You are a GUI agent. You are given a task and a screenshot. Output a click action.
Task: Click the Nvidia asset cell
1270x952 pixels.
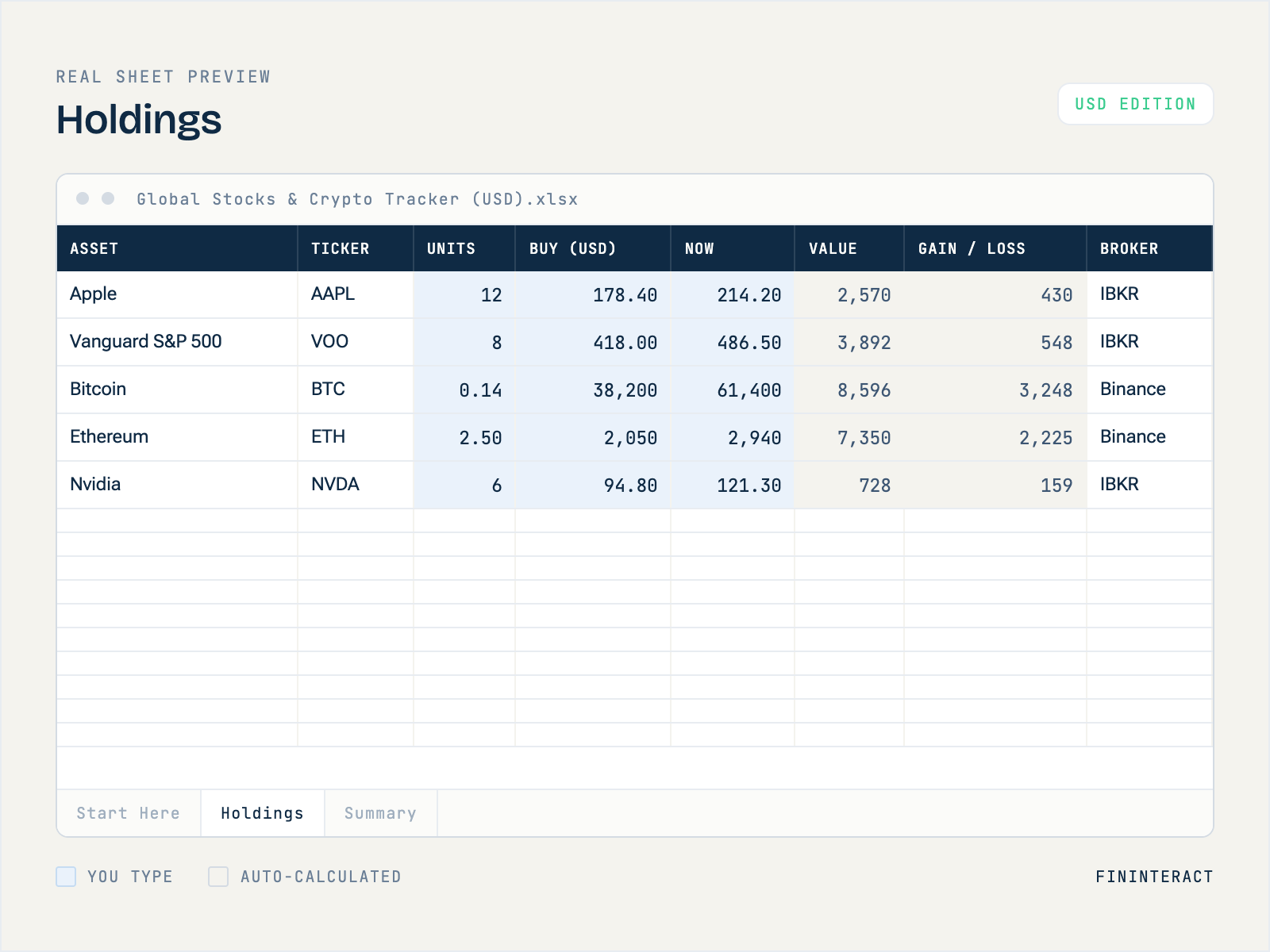[177, 485]
